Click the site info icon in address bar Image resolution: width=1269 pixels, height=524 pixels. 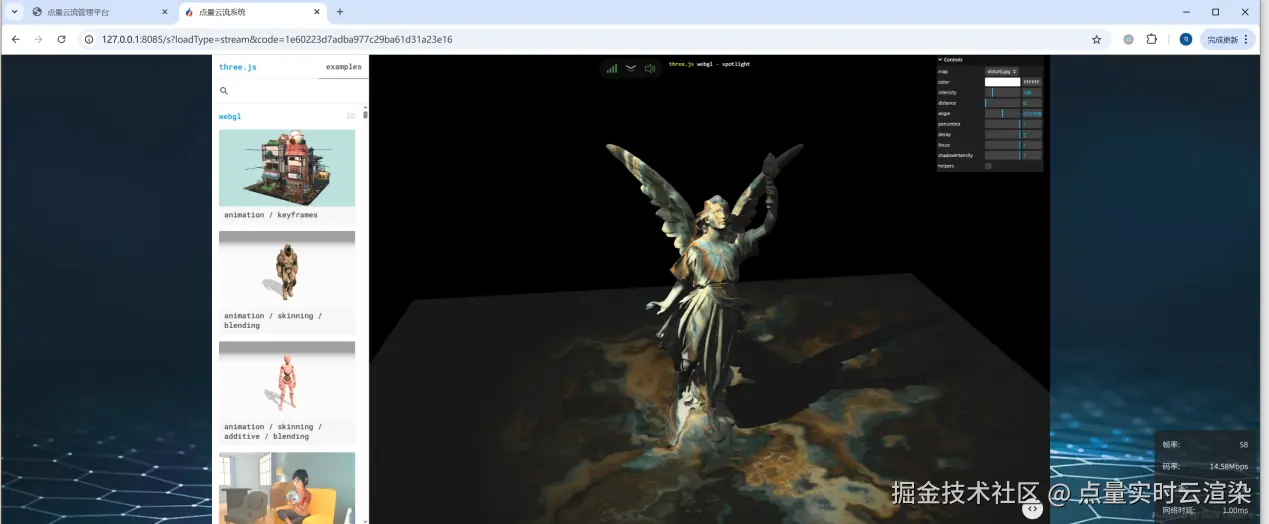[x=88, y=39]
